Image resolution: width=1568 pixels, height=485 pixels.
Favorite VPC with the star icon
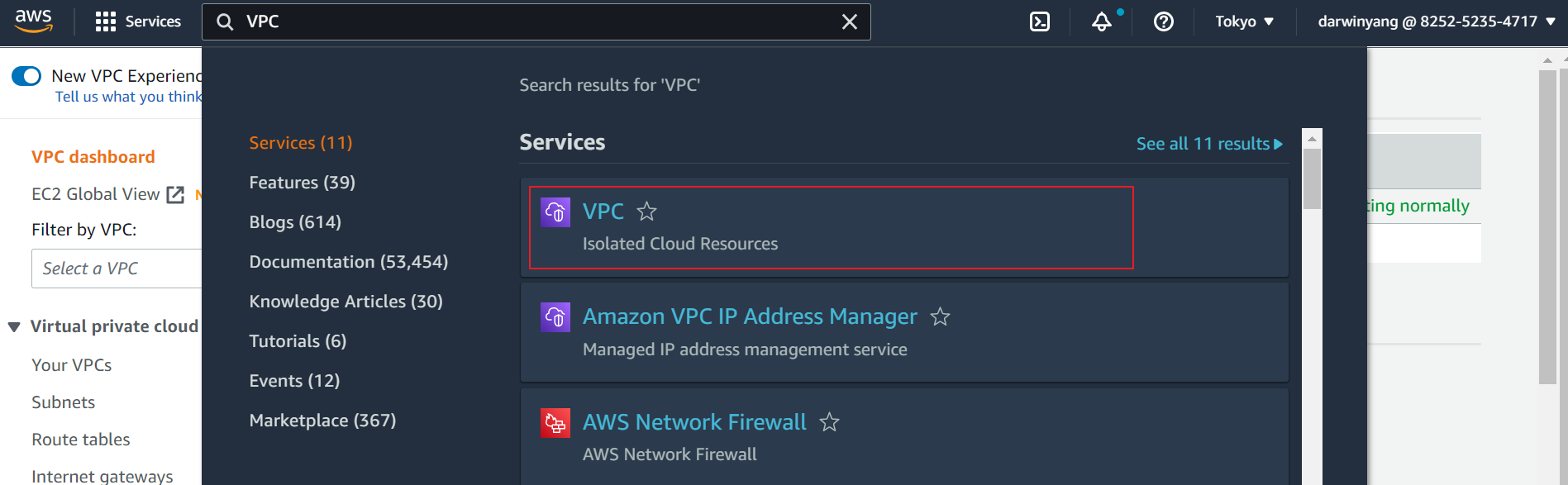646,212
